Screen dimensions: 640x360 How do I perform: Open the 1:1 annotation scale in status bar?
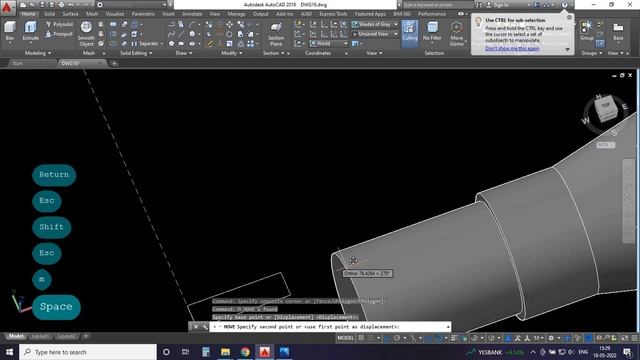[x=537, y=338]
